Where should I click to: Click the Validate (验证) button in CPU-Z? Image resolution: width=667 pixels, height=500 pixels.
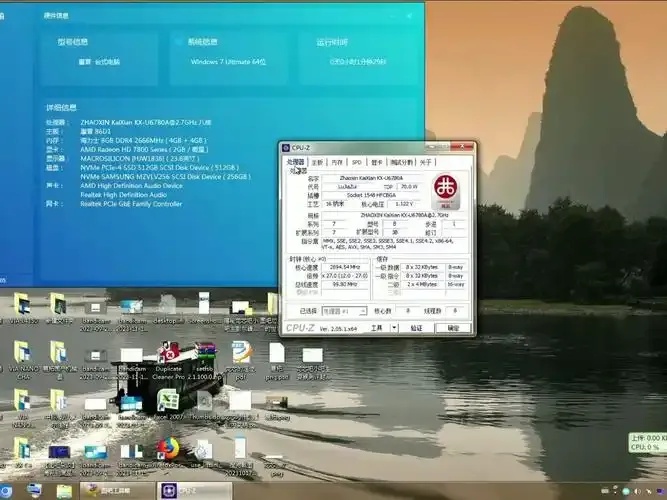pyautogui.click(x=416, y=328)
